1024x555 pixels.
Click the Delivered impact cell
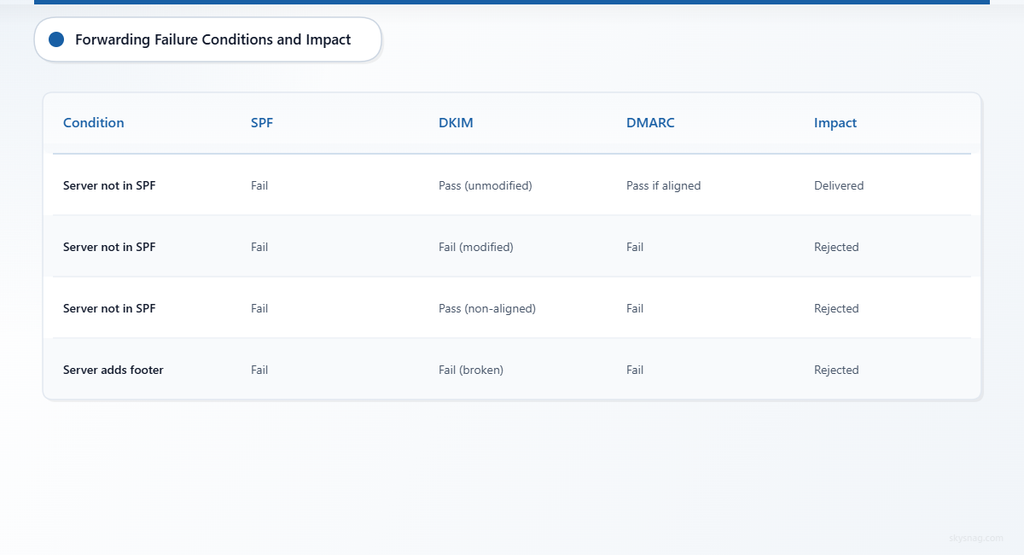[839, 185]
